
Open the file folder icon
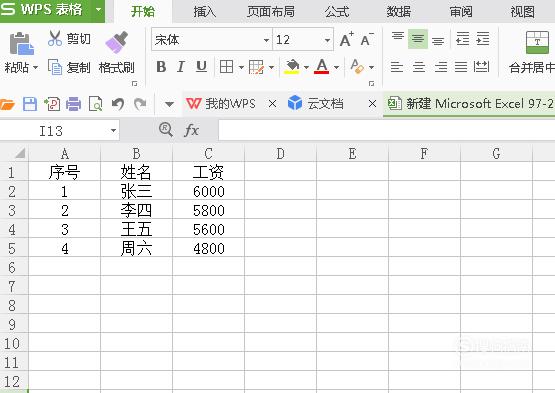pyautogui.click(x=7, y=104)
